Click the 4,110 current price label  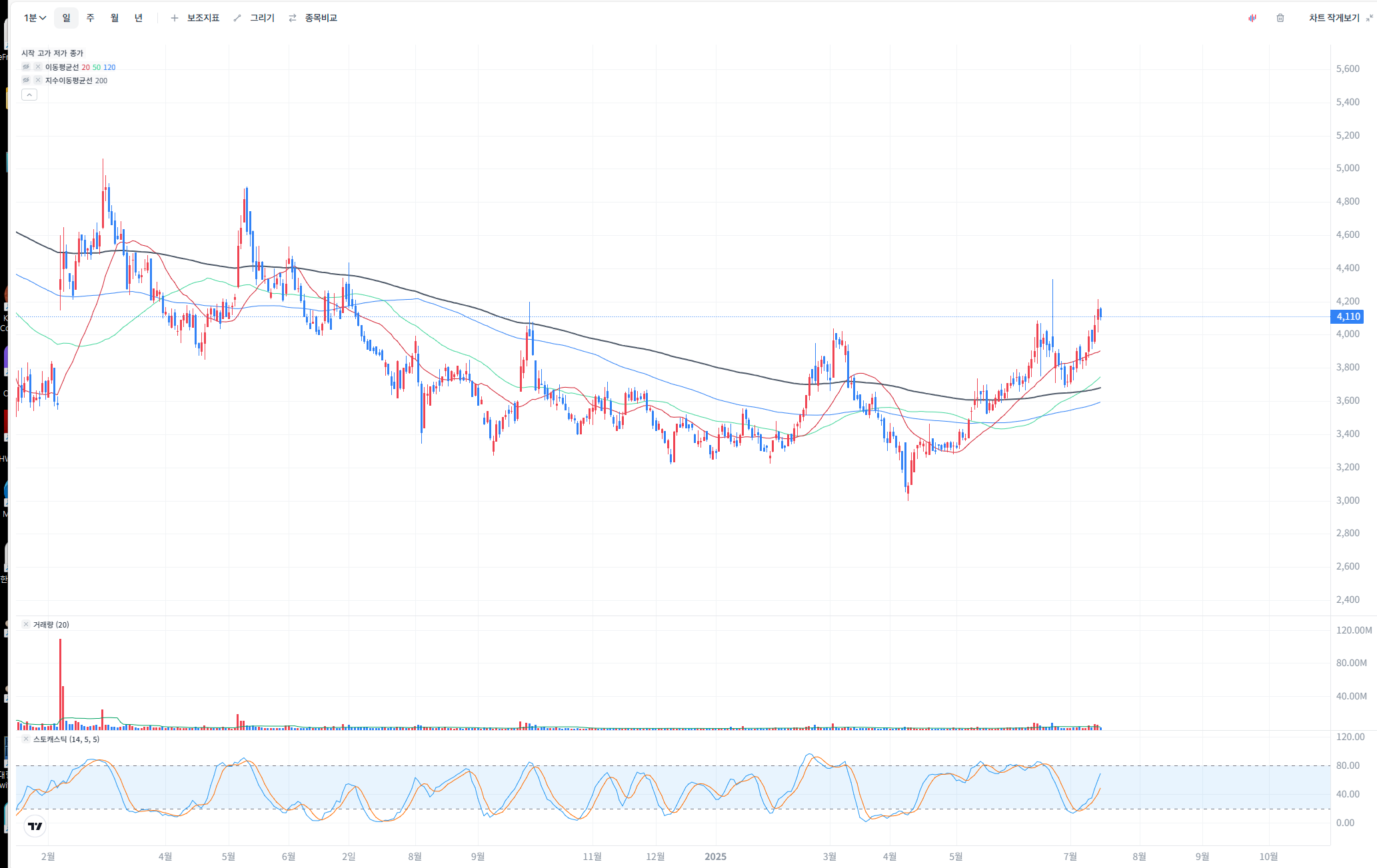(1348, 317)
